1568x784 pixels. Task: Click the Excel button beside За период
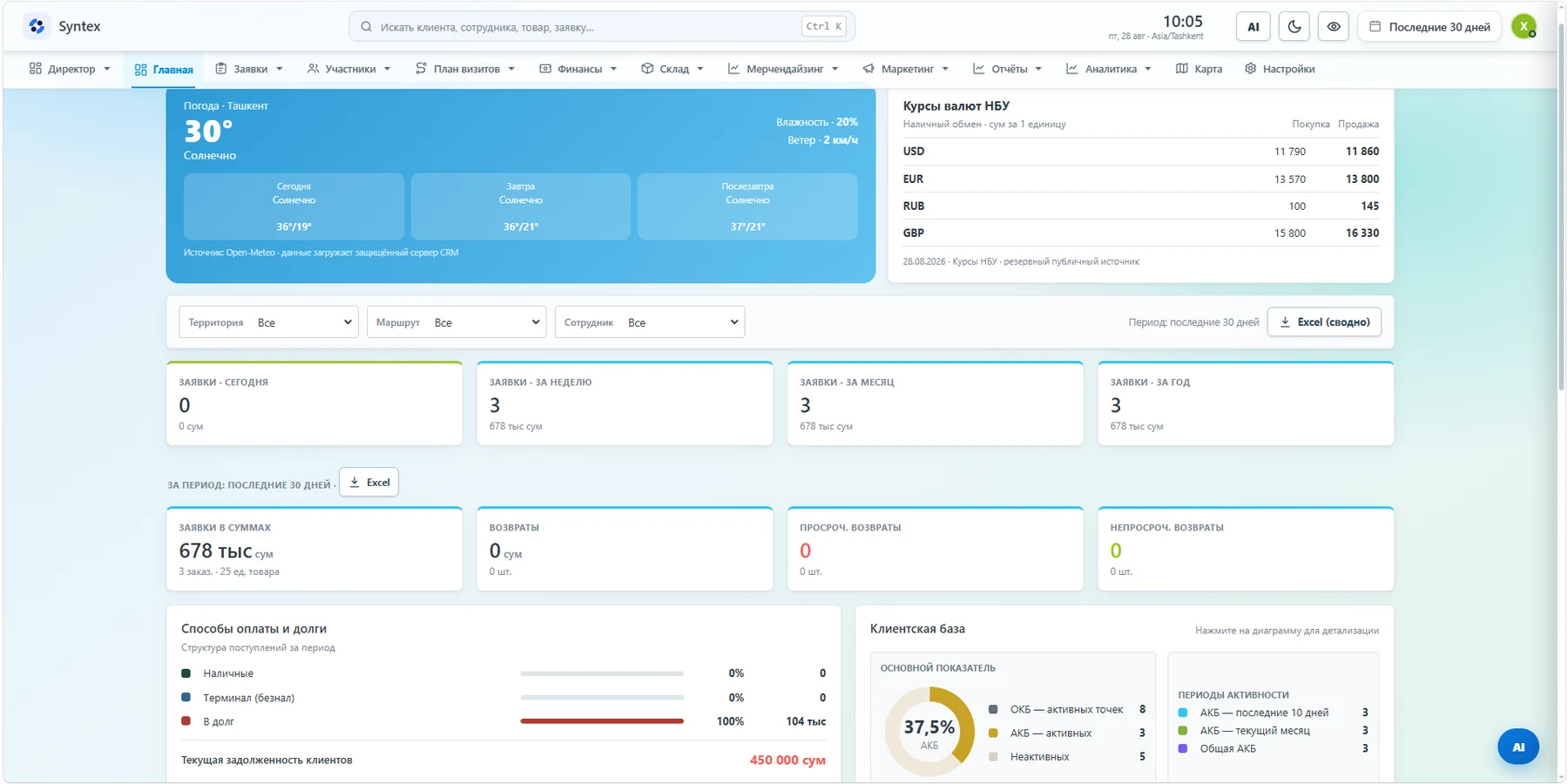coord(369,483)
